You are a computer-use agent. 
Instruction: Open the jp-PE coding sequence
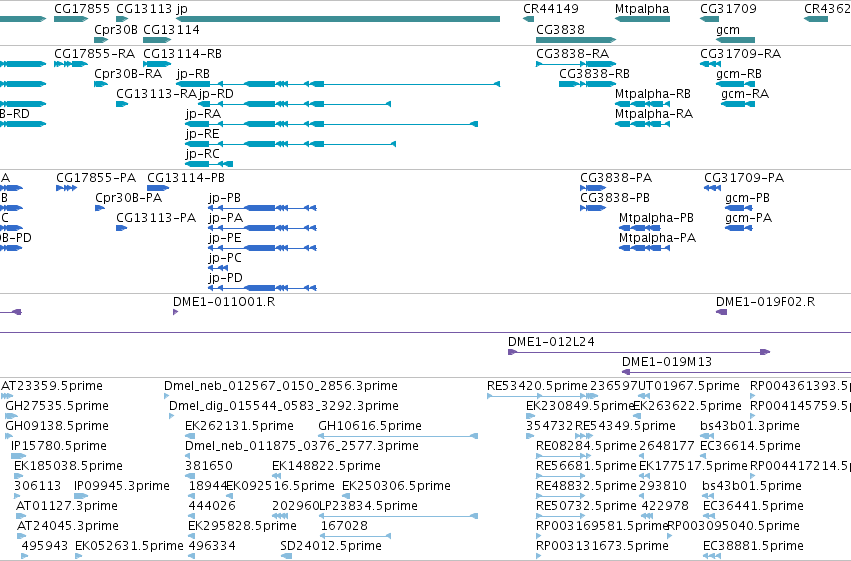pyautogui.click(x=262, y=248)
